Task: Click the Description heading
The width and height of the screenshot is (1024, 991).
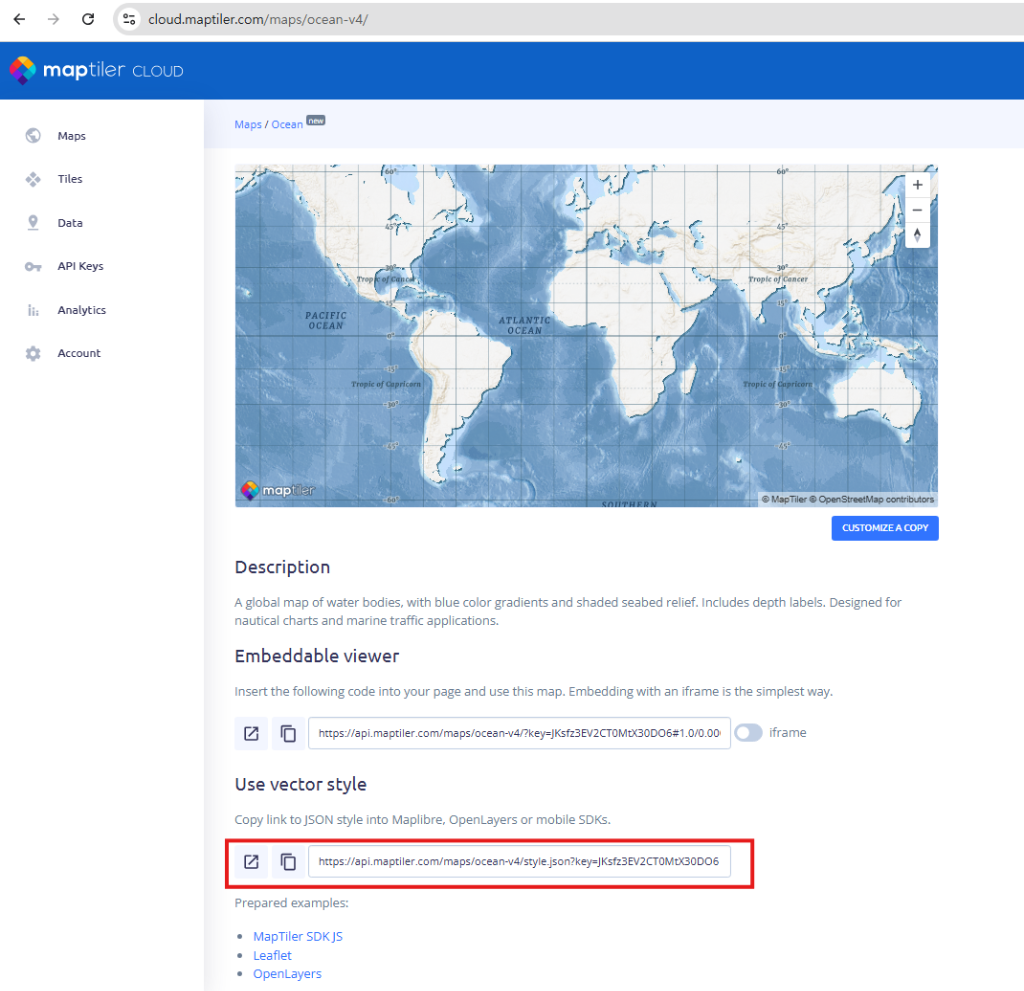Action: [x=282, y=567]
